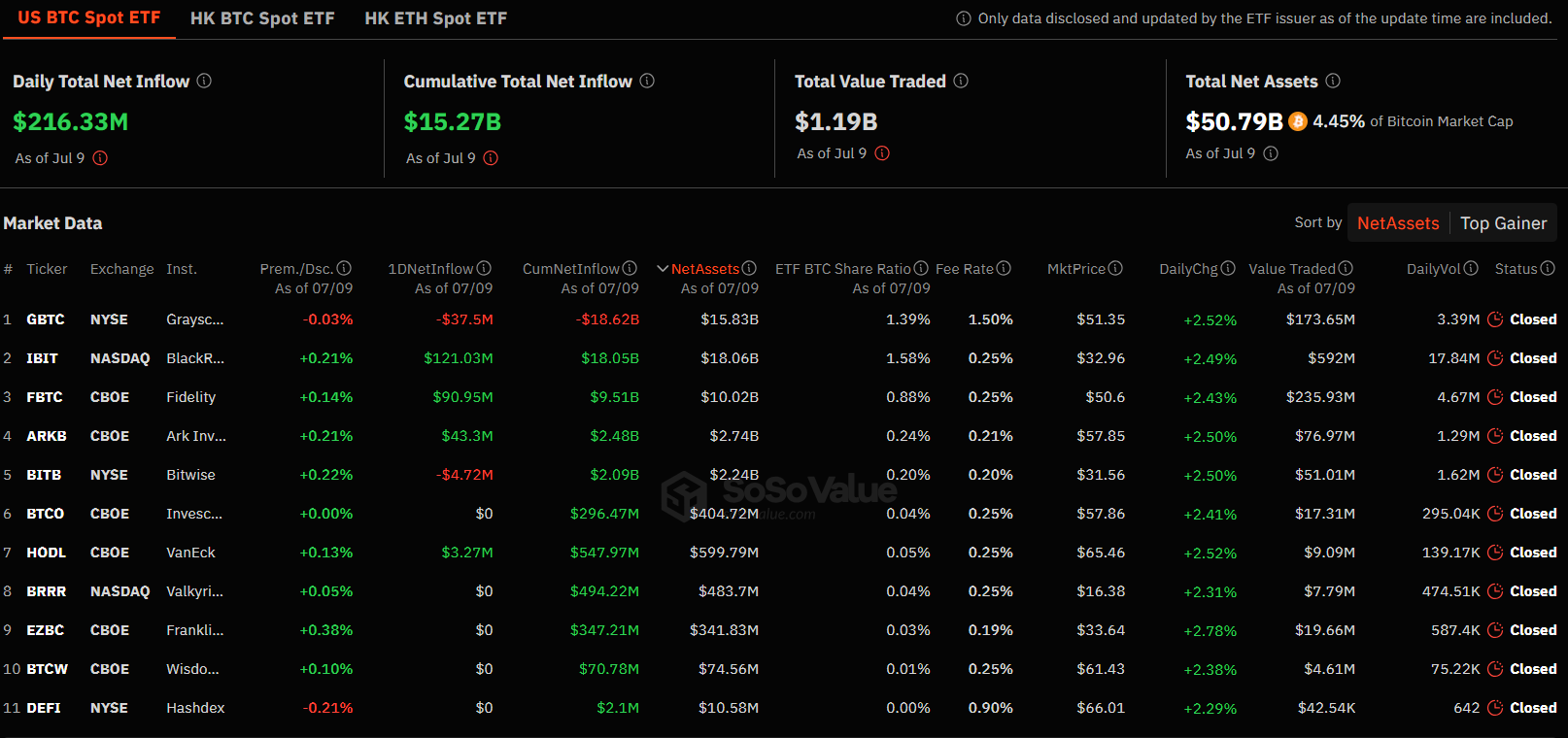1568x738 pixels.
Task: Click the Bitcoin logo next to $50.79B
Action: click(x=1298, y=121)
